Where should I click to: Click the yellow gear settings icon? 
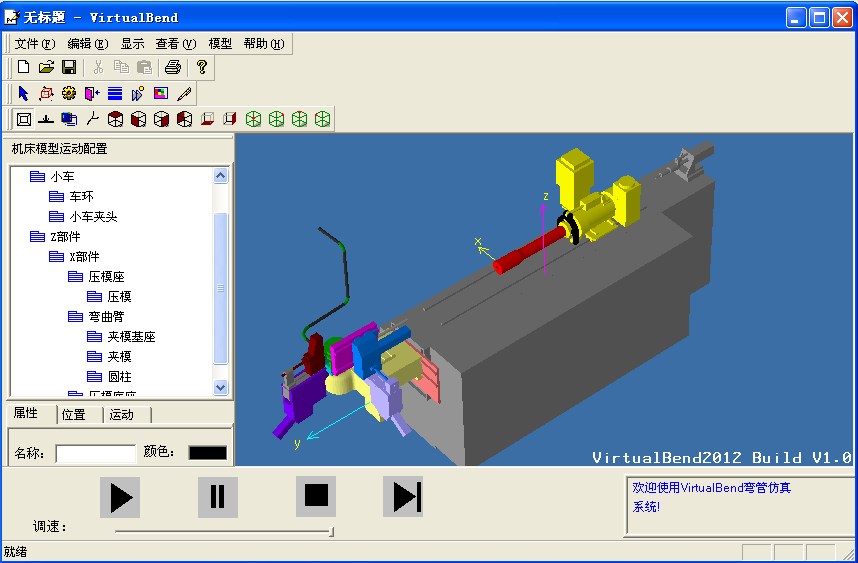coord(69,94)
